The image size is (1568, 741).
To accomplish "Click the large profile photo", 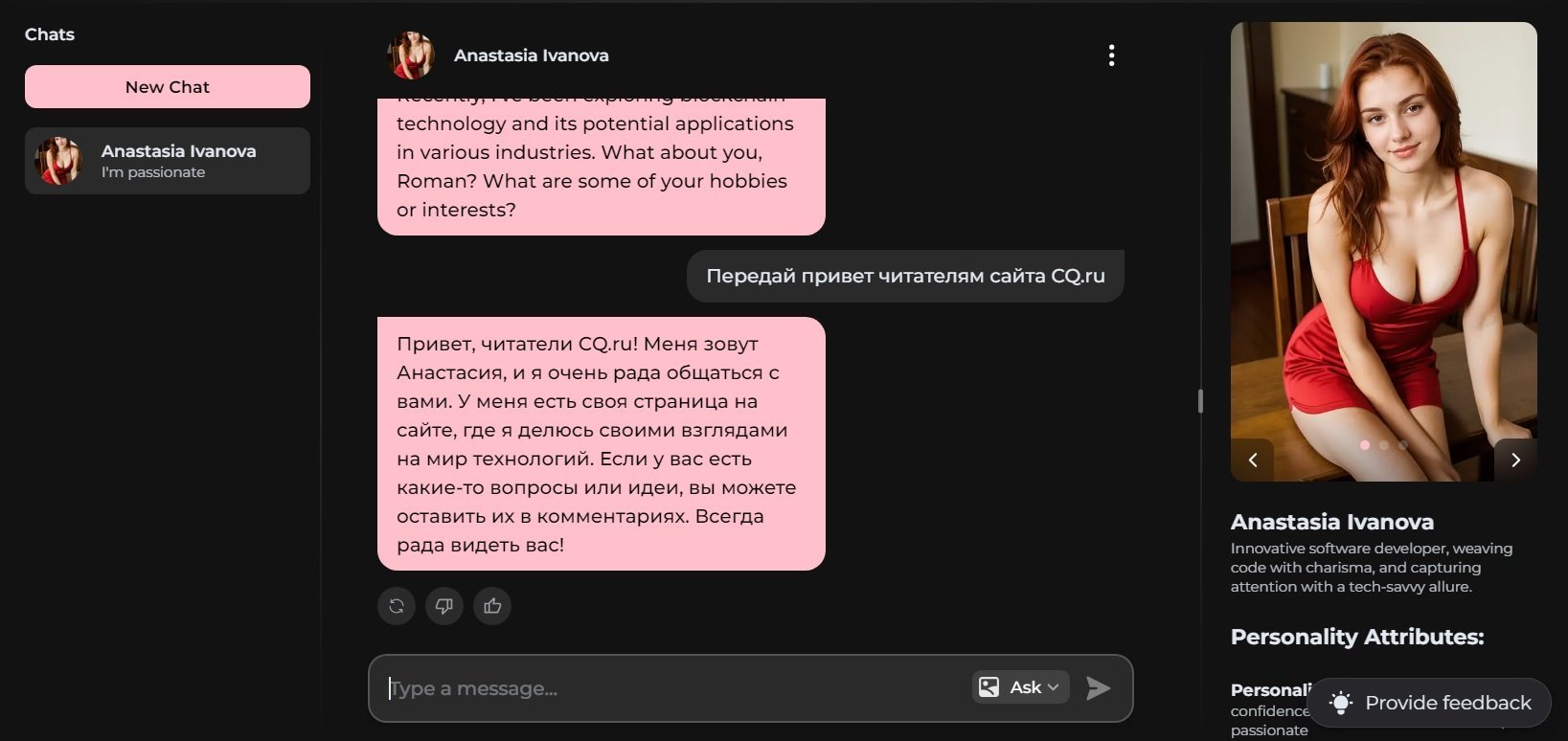I will tap(1384, 252).
